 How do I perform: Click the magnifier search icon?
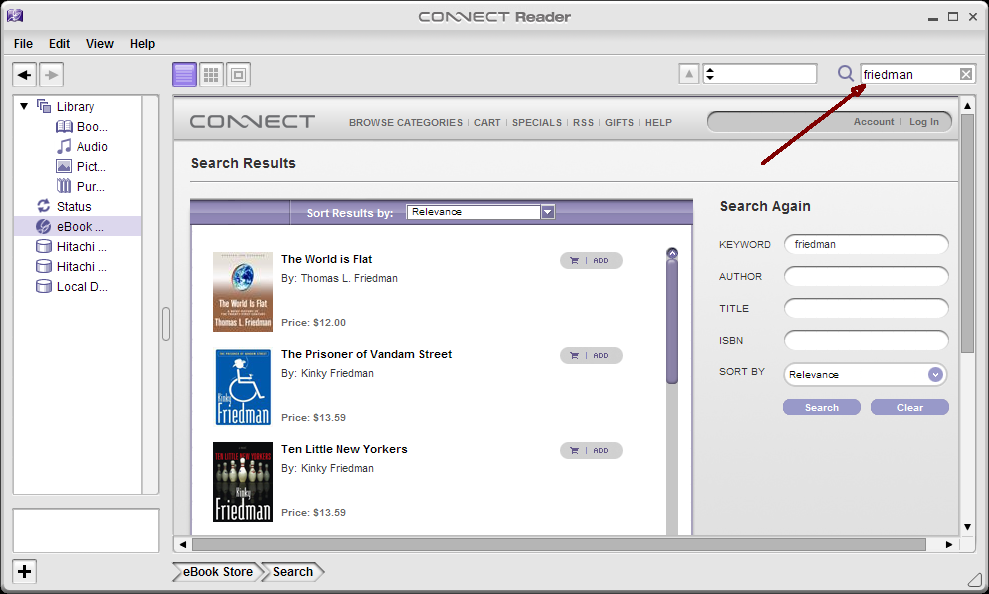click(845, 74)
